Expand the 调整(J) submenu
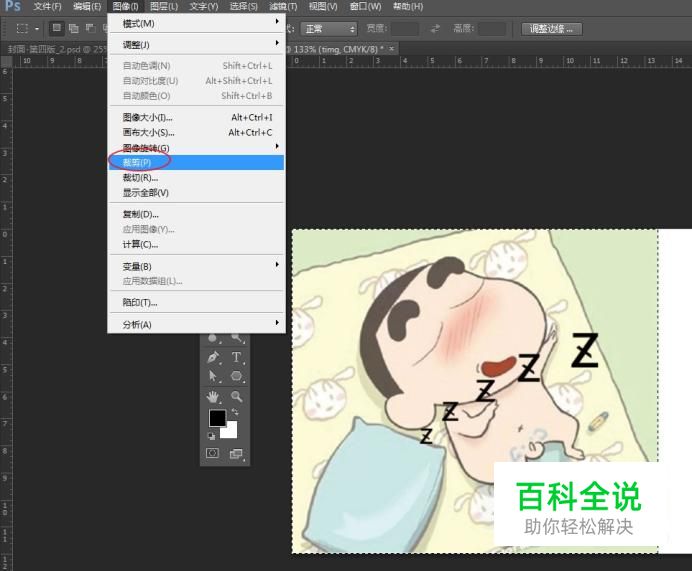The width and height of the screenshot is (692, 571). [196, 45]
